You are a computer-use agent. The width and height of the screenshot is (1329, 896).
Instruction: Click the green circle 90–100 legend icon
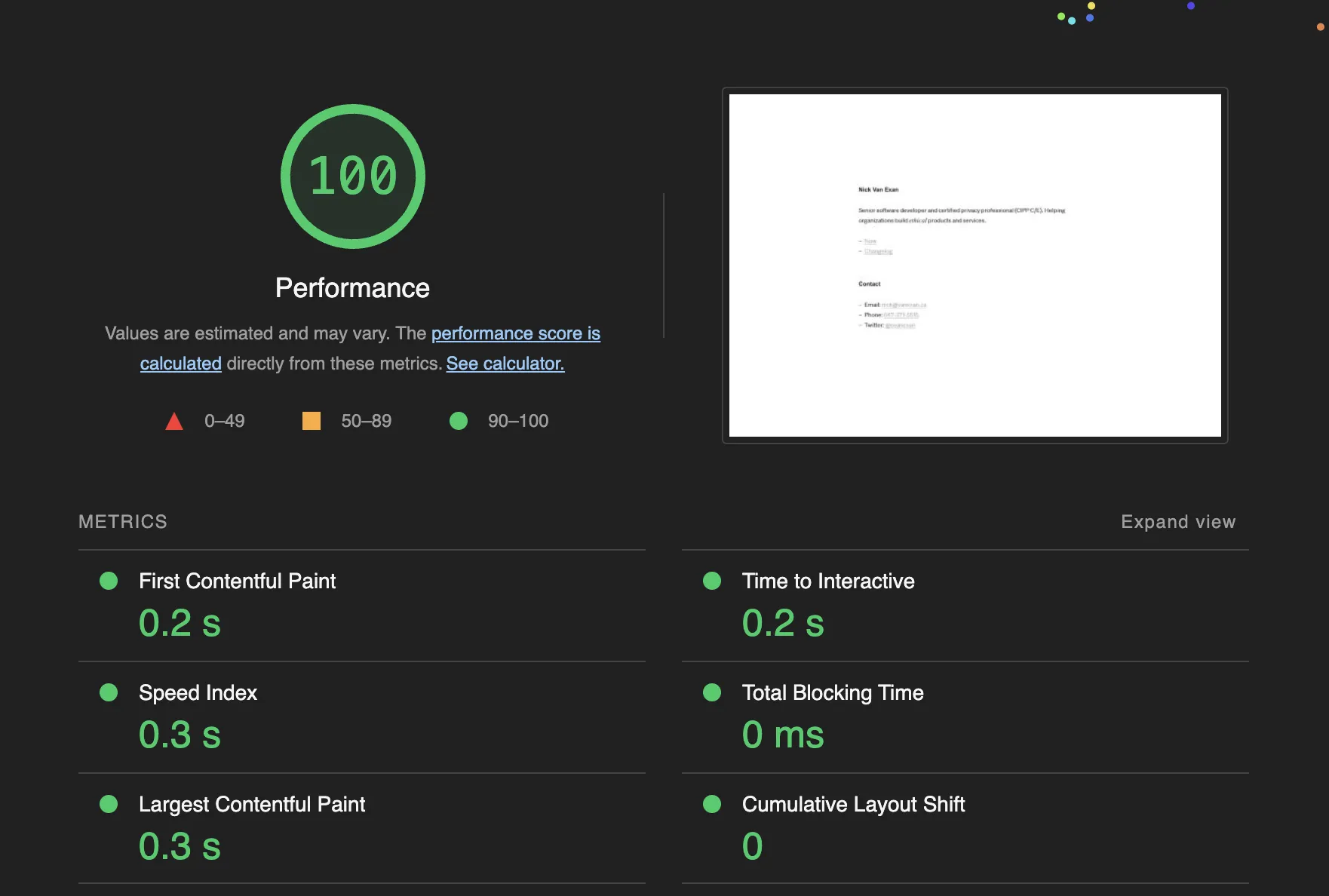pos(459,421)
